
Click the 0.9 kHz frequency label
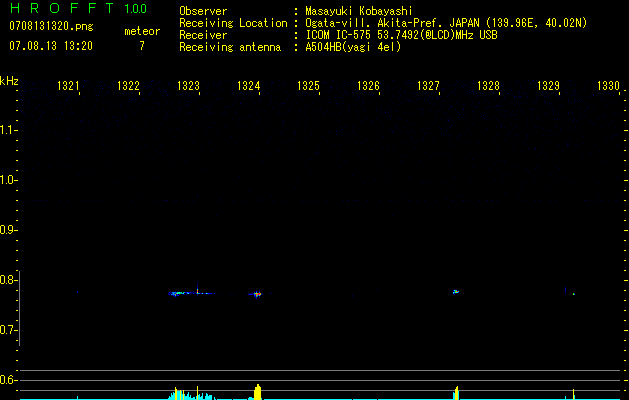pos(8,230)
